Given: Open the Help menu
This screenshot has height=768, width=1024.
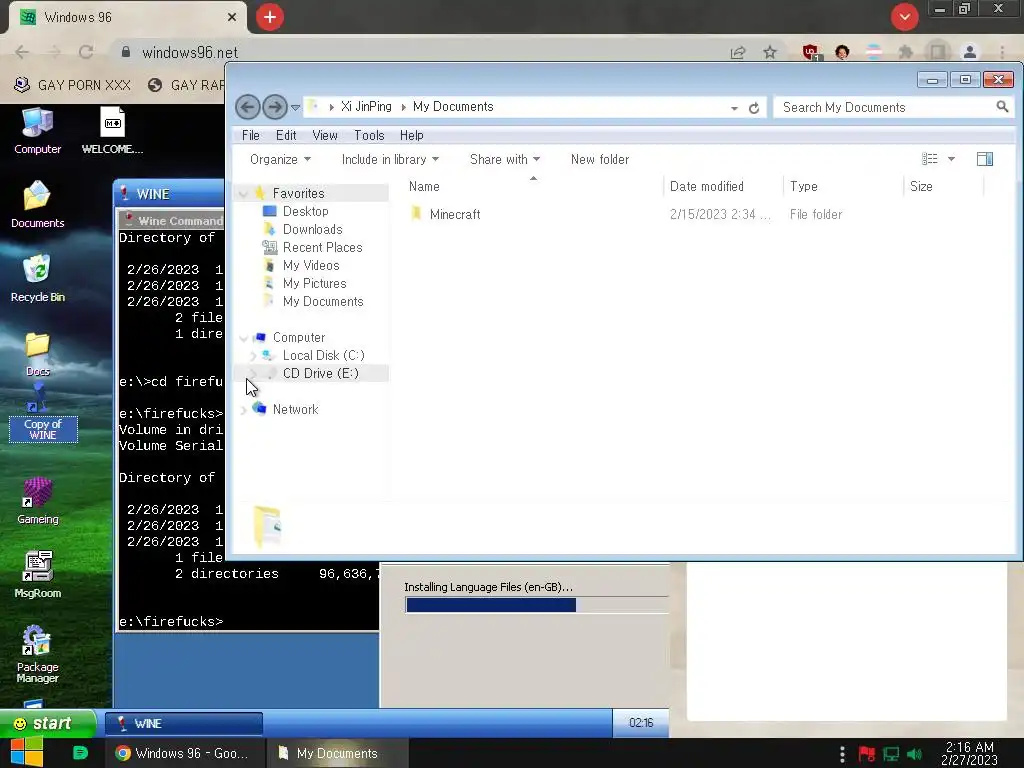Looking at the screenshot, I should coord(411,135).
